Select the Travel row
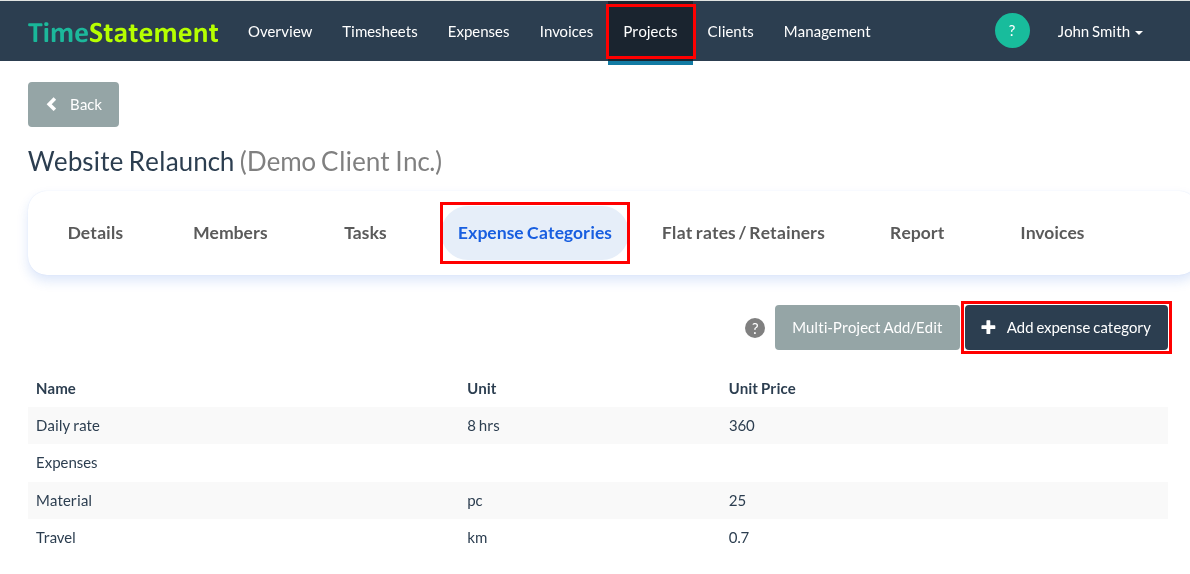Image resolution: width=1190 pixels, height=574 pixels. tap(598, 538)
